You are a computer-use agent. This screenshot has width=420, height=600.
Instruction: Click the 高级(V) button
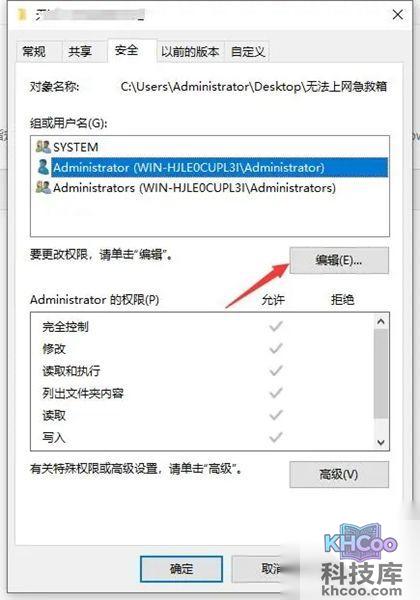339,474
